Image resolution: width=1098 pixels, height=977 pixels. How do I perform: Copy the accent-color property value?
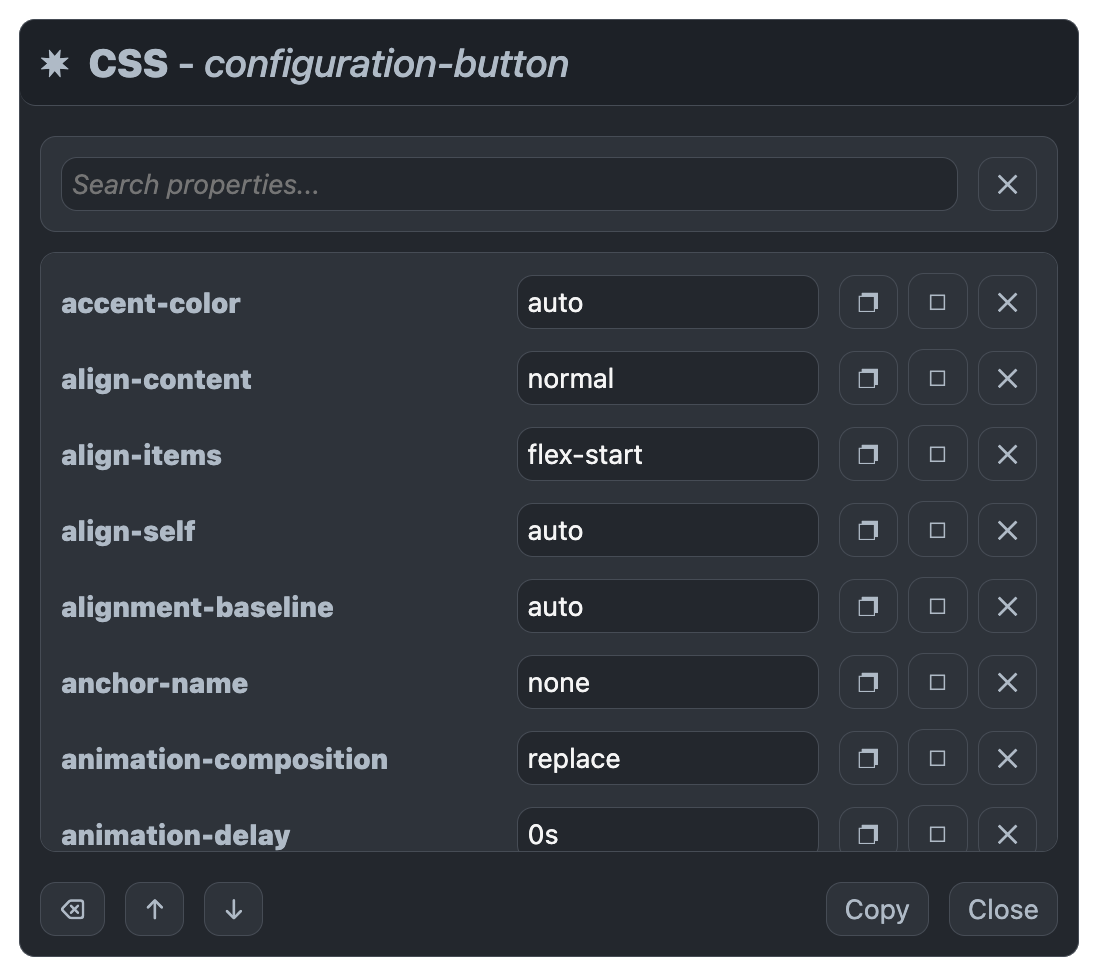pyautogui.click(x=868, y=301)
